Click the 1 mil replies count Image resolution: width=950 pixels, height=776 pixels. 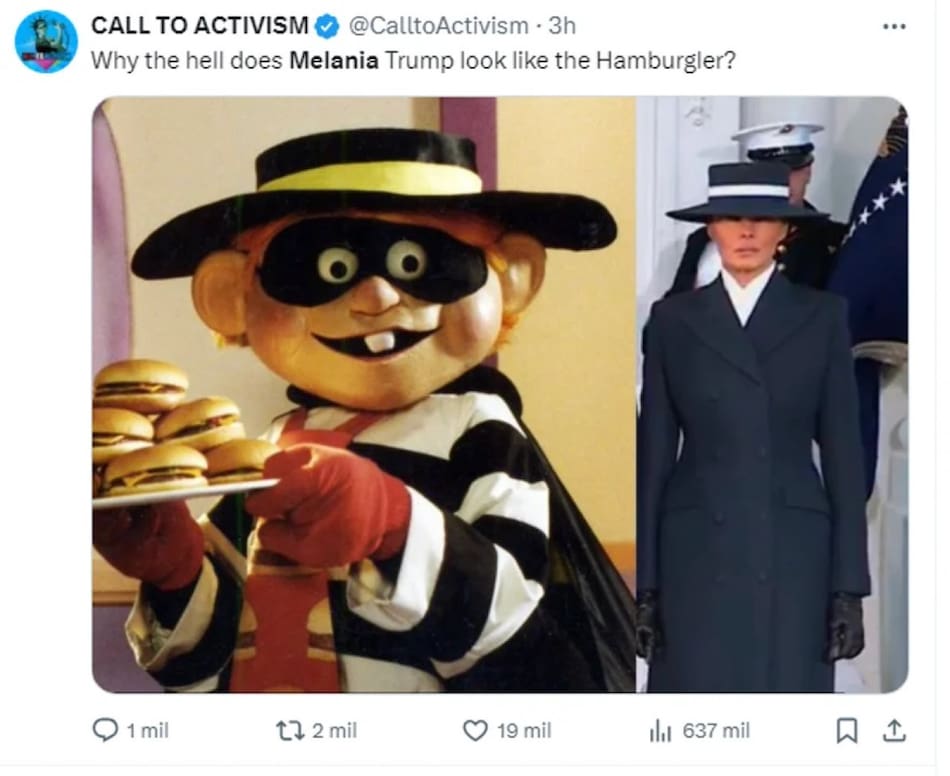tap(147, 731)
